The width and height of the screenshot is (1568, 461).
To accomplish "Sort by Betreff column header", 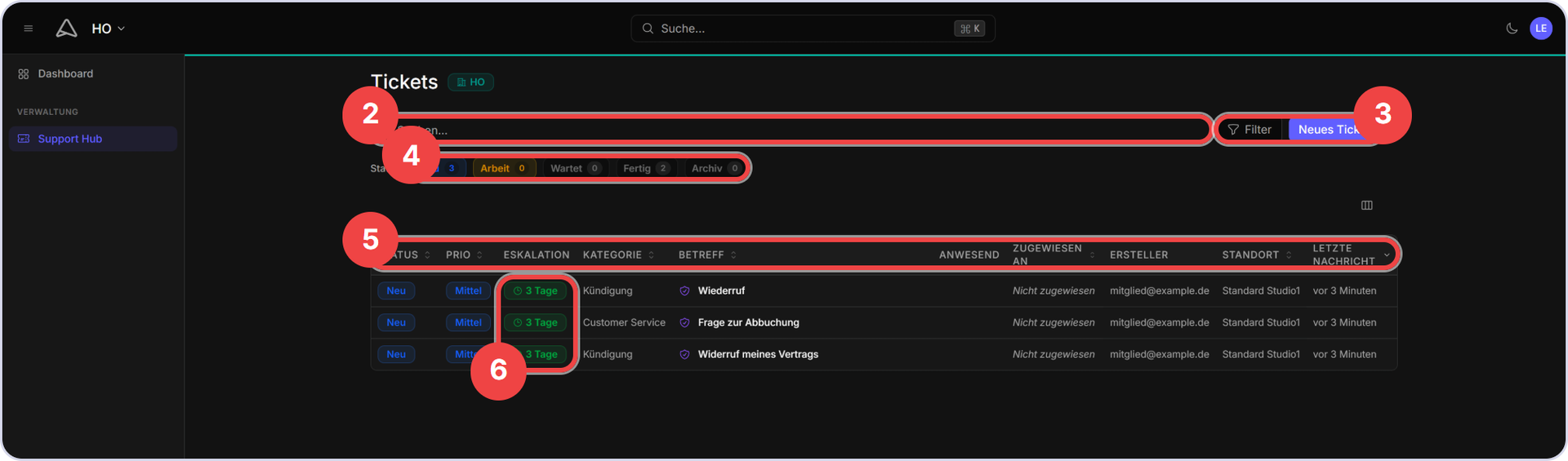I will point(707,255).
